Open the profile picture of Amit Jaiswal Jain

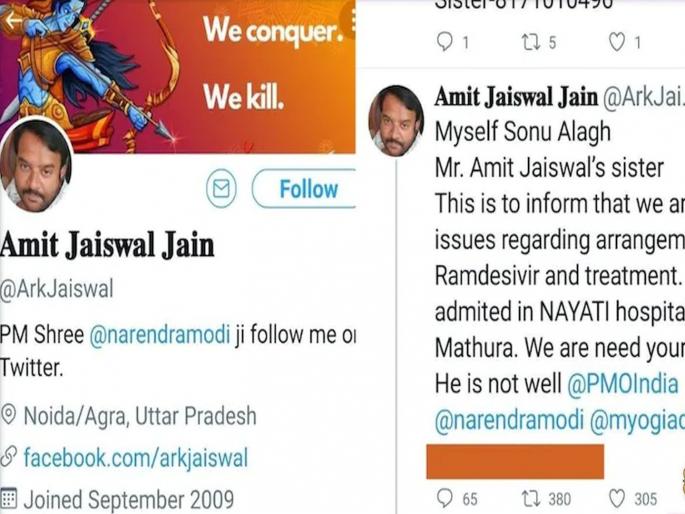36,165
